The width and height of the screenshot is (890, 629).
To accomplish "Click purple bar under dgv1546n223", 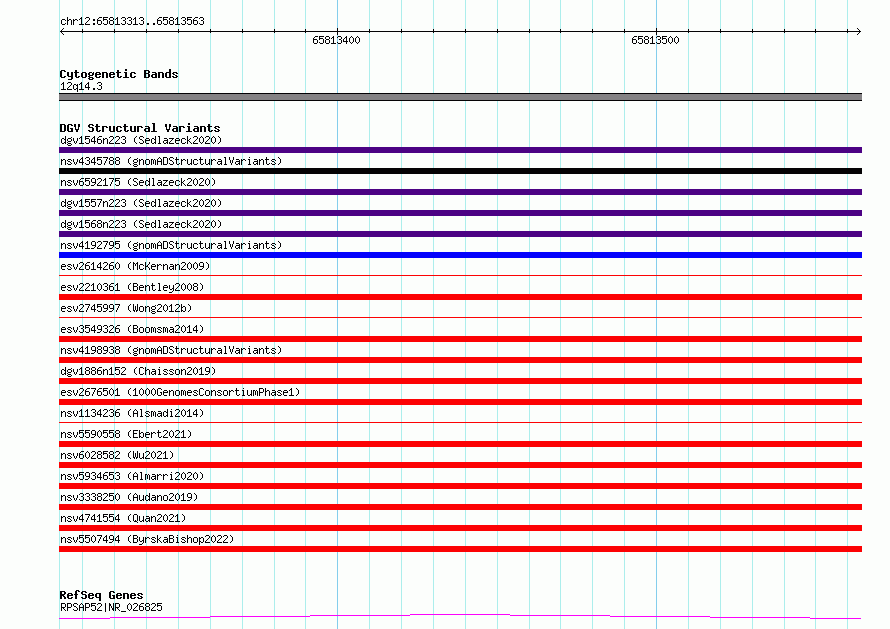I will [460, 150].
